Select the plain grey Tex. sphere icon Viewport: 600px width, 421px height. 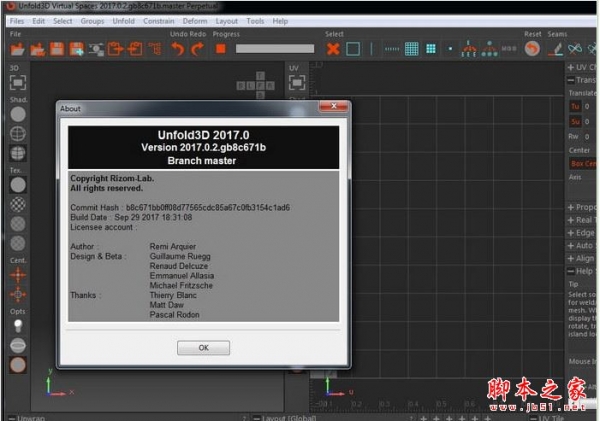[18, 185]
